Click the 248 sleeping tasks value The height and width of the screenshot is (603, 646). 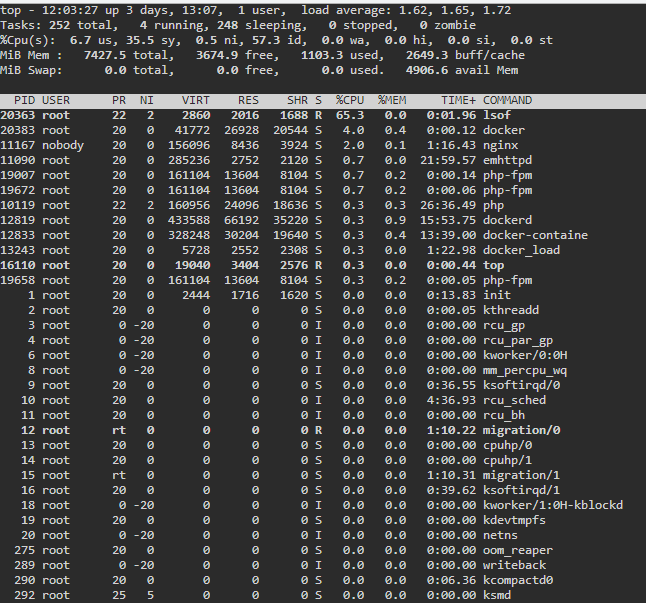tap(227, 26)
